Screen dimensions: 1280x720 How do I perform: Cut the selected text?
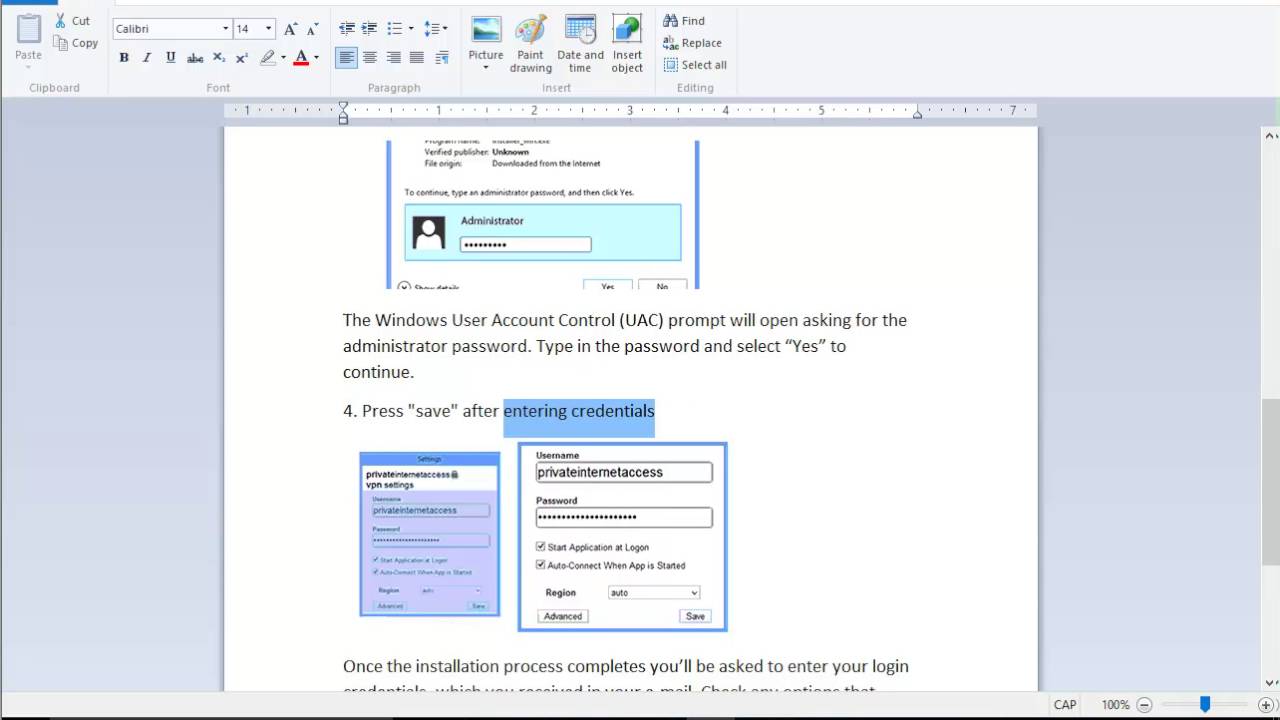tap(72, 20)
